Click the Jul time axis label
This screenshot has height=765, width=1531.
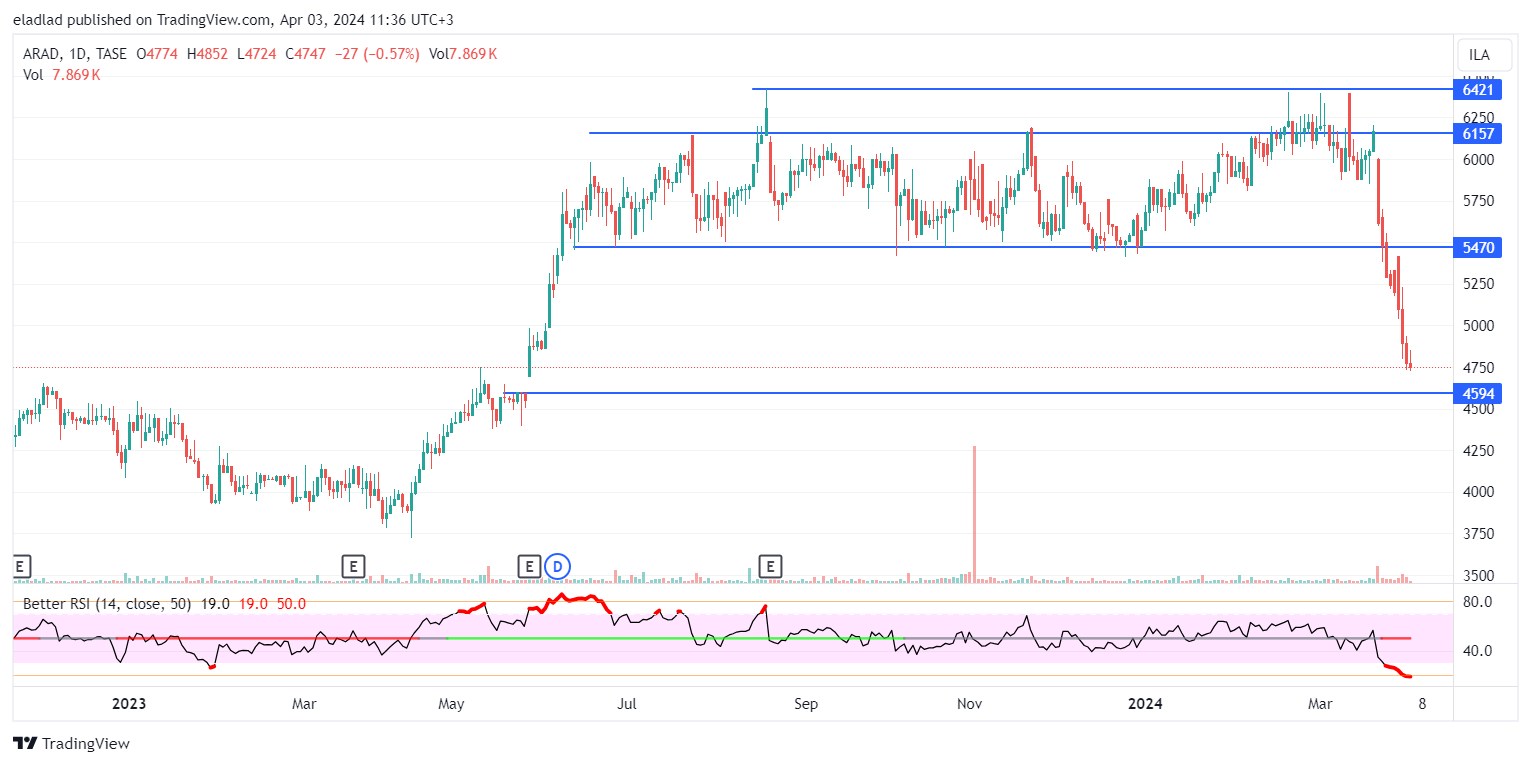627,704
